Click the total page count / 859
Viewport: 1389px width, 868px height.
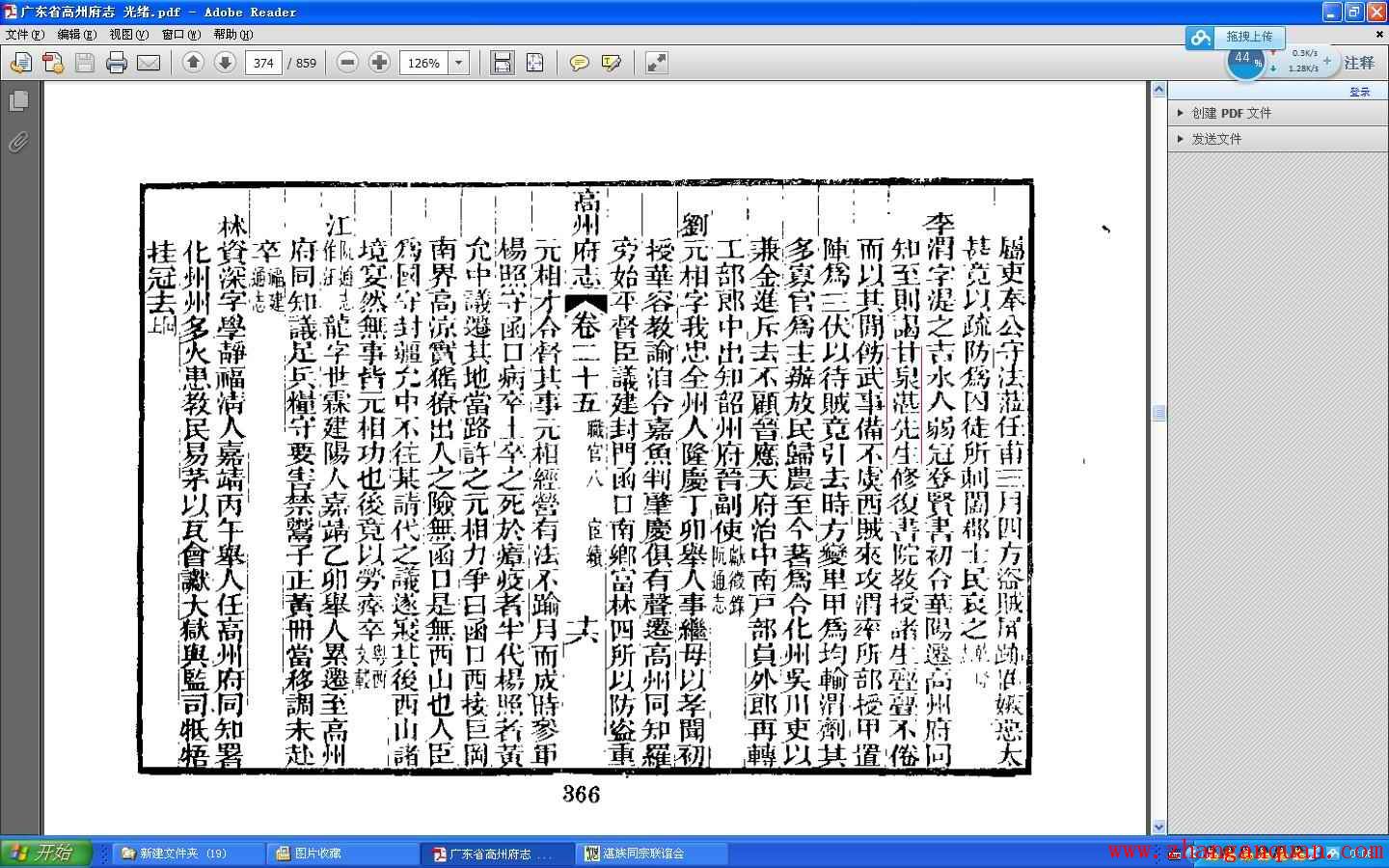point(302,63)
